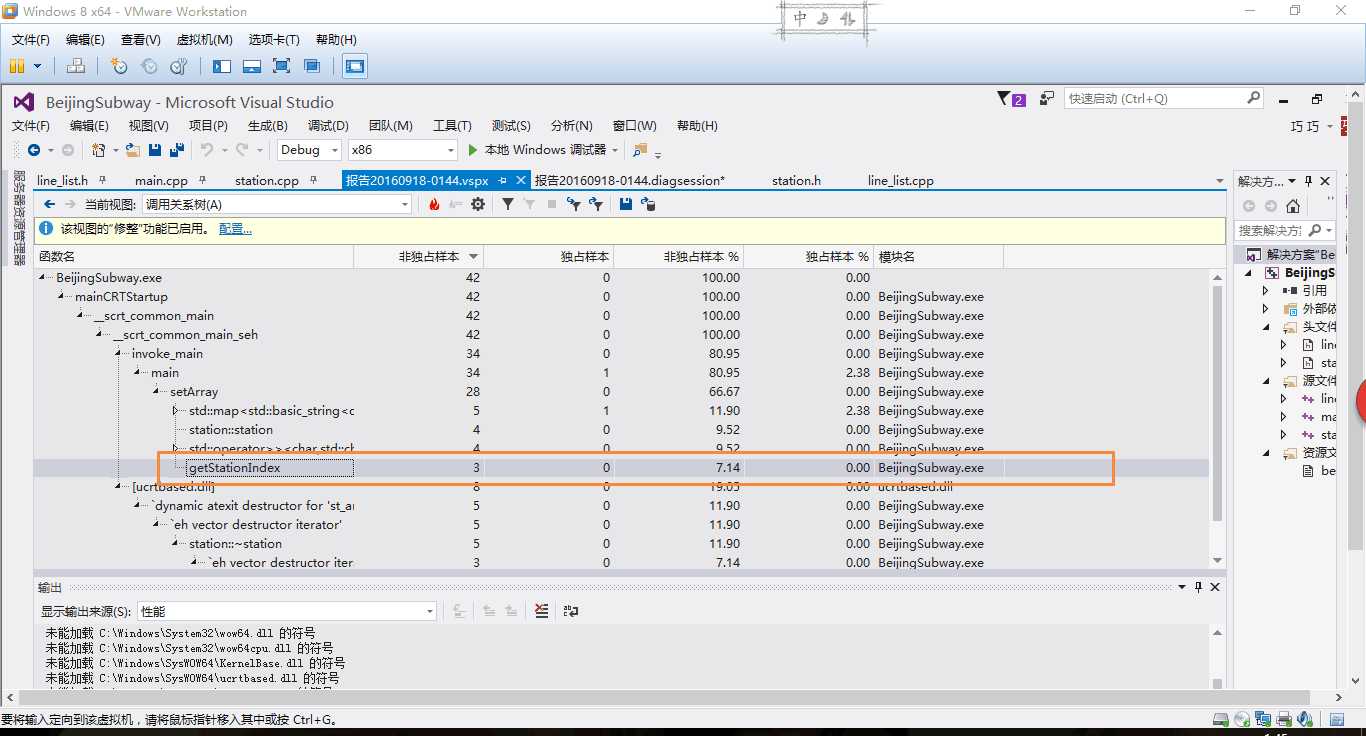The width and height of the screenshot is (1366, 736).
Task: Open VMware 虚拟机(M) menu
Action: [204, 40]
